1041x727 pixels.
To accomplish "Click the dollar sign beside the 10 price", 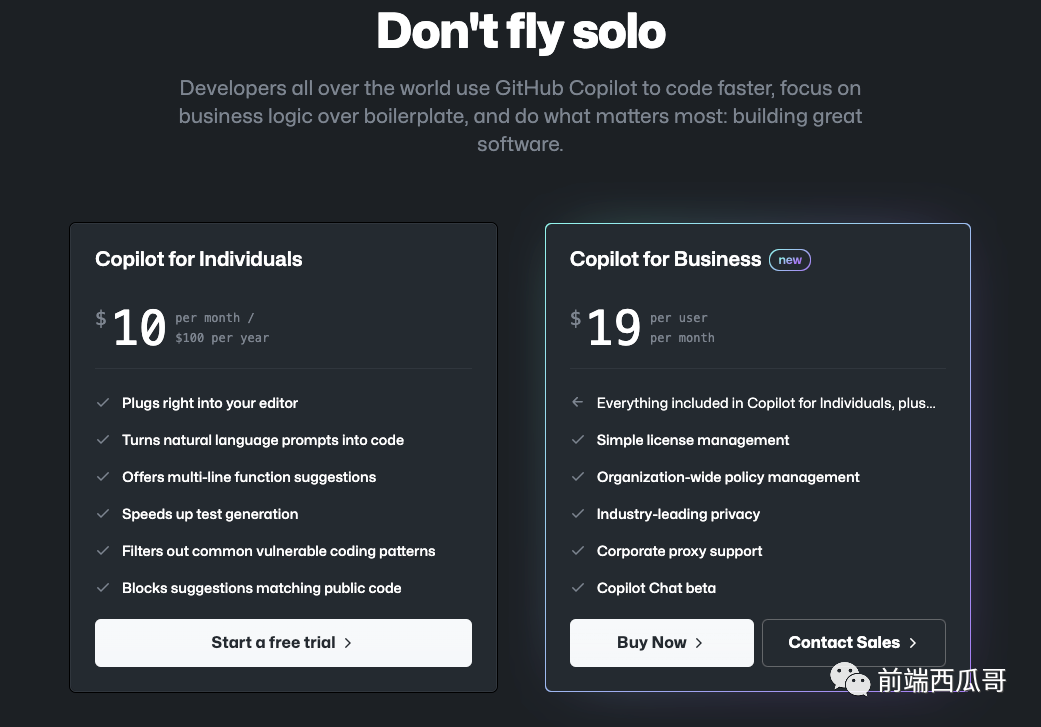I will 101,318.
